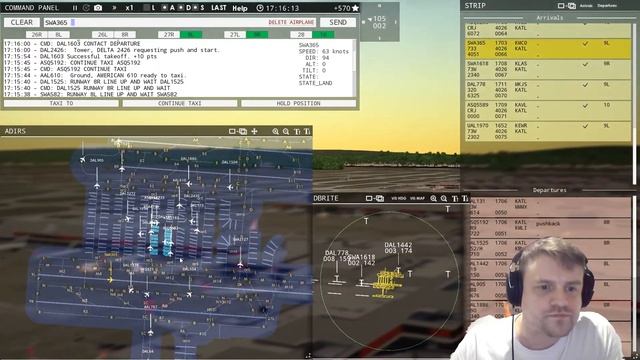Click ADIRS detach-window icon

click(x=243, y=131)
